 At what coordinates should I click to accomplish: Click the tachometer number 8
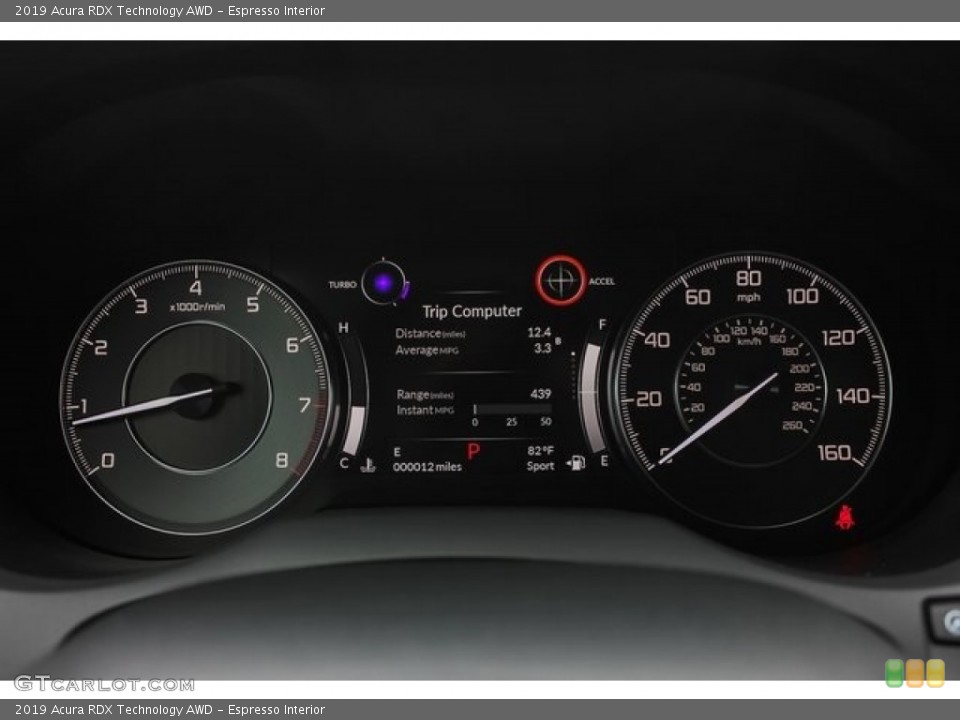click(282, 460)
